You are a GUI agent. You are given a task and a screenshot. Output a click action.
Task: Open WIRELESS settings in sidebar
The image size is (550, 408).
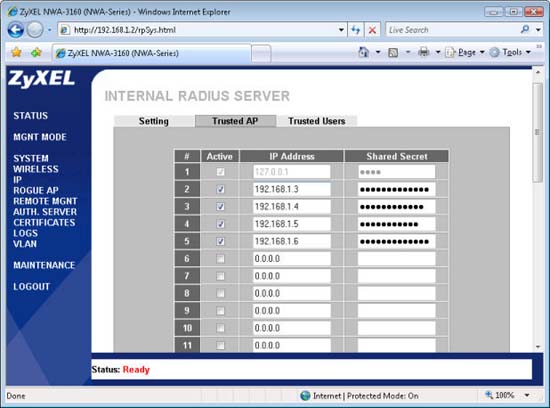click(x=36, y=169)
